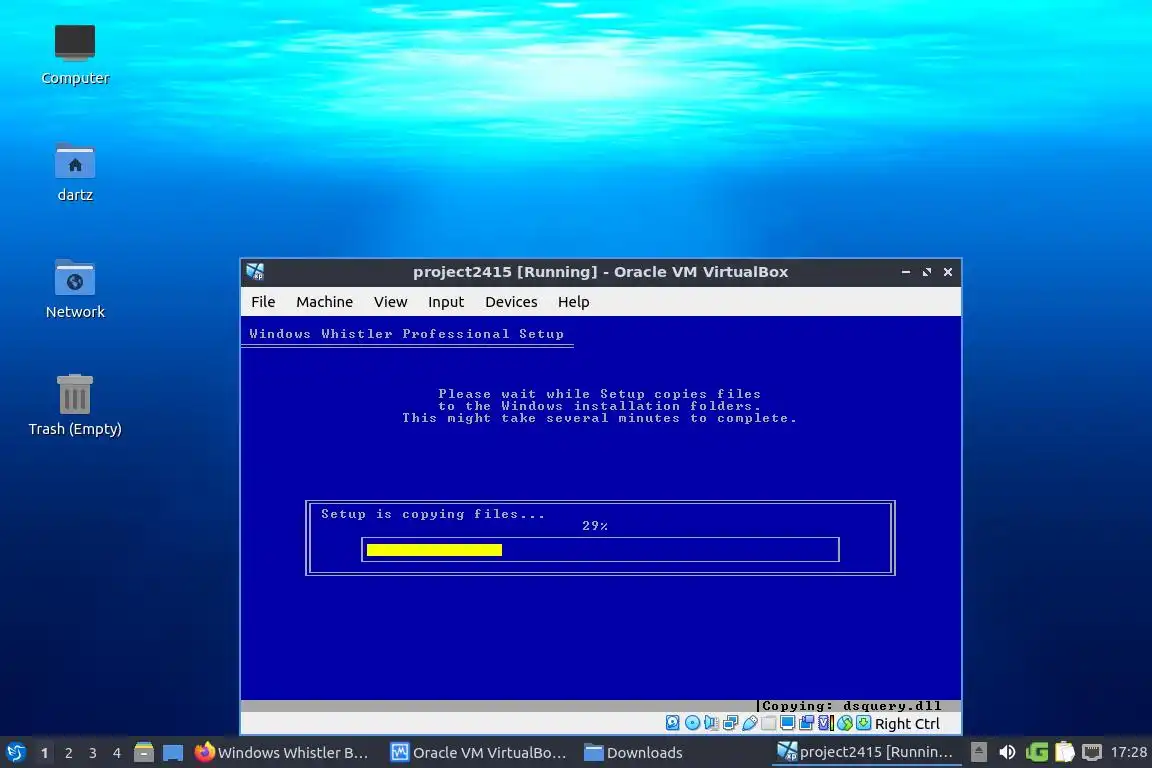Click the wired network tray icon

pos(1092,752)
